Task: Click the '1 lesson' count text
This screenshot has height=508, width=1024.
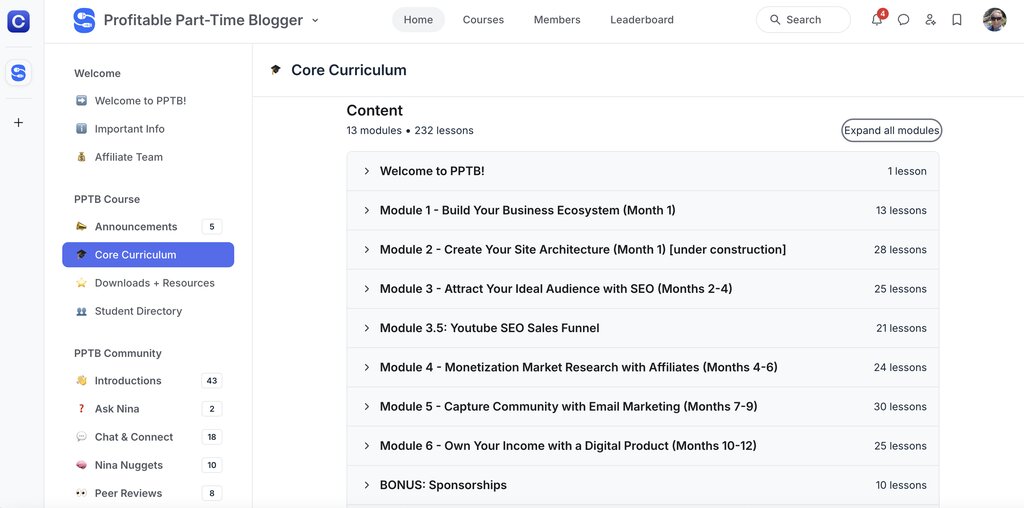Action: coord(907,171)
